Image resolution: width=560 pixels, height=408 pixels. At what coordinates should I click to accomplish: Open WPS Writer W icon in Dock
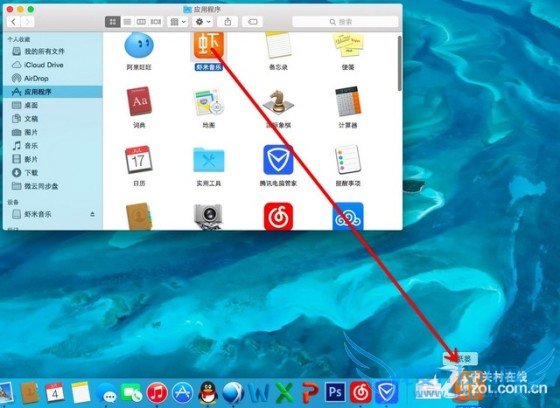pos(259,393)
